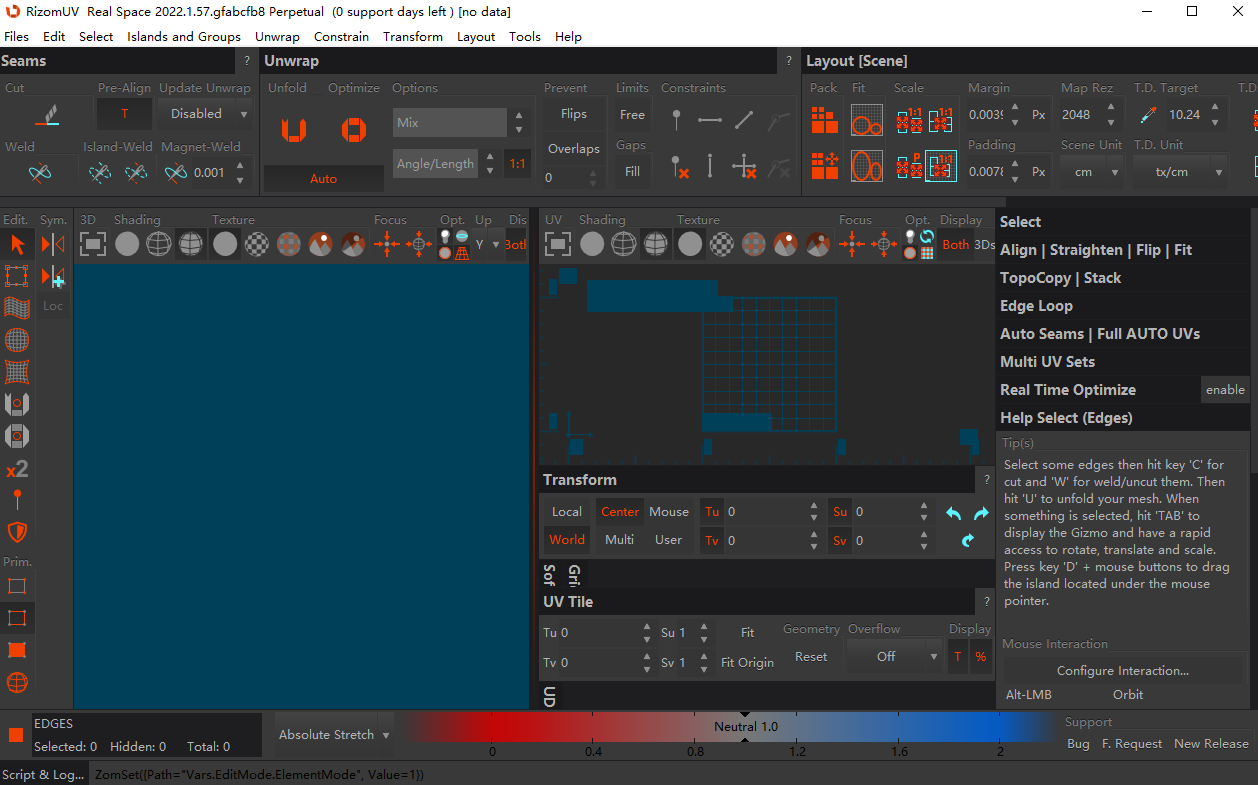Open the Update Unwrap Disabled dropdown

(x=206, y=114)
